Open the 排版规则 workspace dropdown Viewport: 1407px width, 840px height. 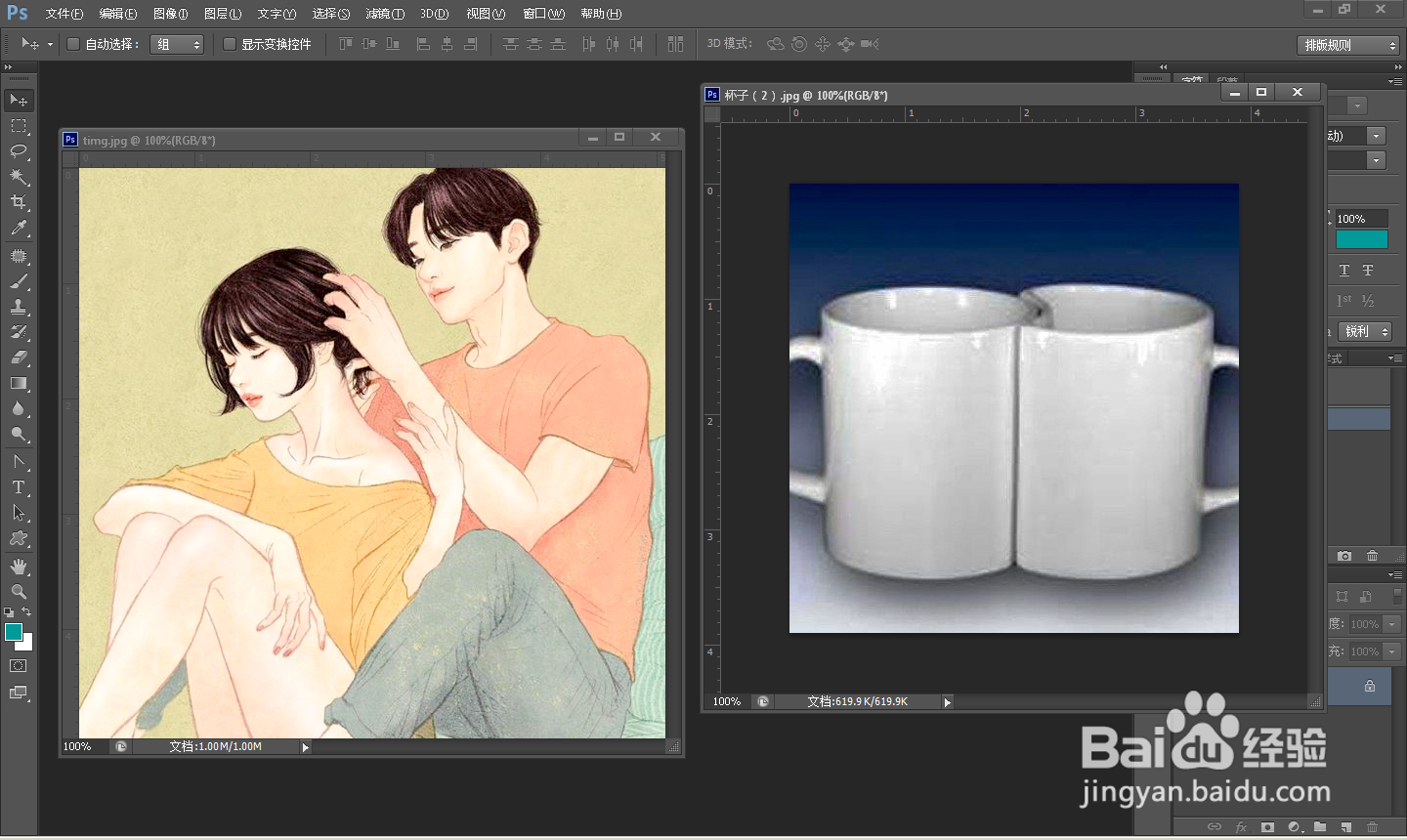pyautogui.click(x=1348, y=45)
